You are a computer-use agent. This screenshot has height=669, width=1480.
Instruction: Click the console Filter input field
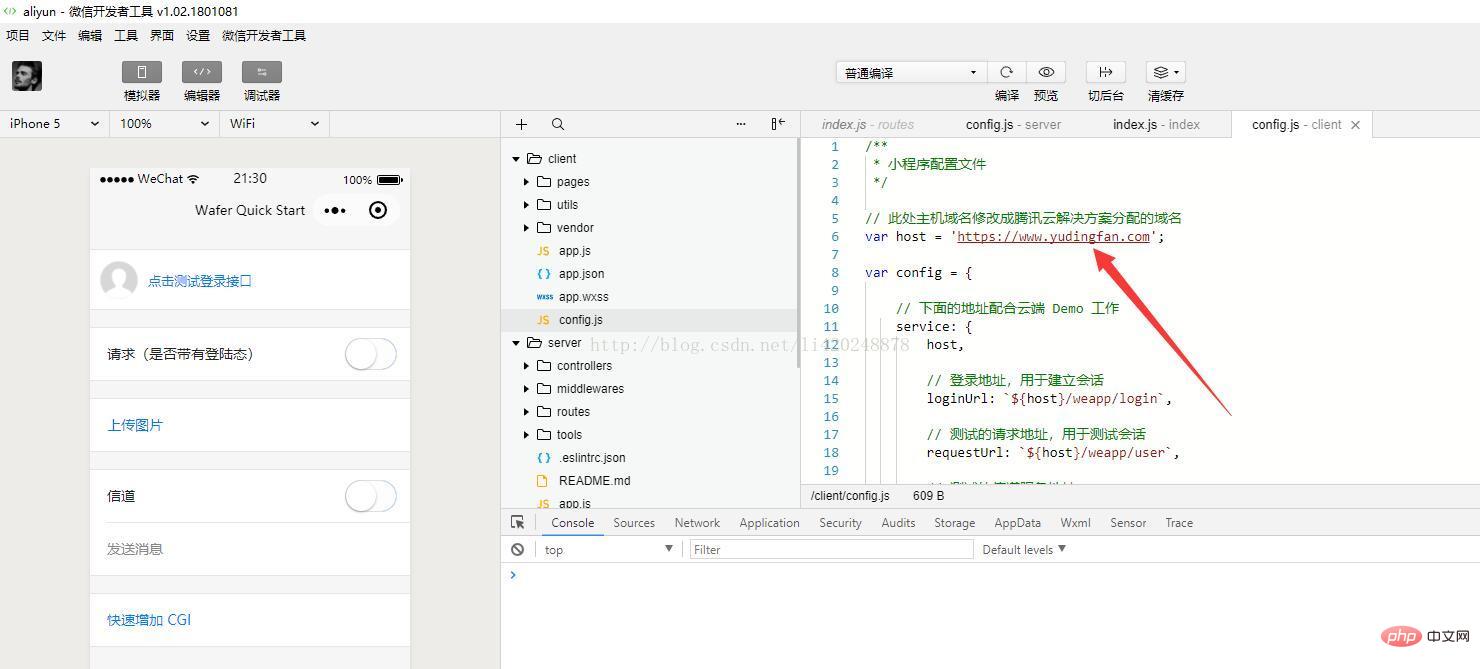(x=831, y=549)
